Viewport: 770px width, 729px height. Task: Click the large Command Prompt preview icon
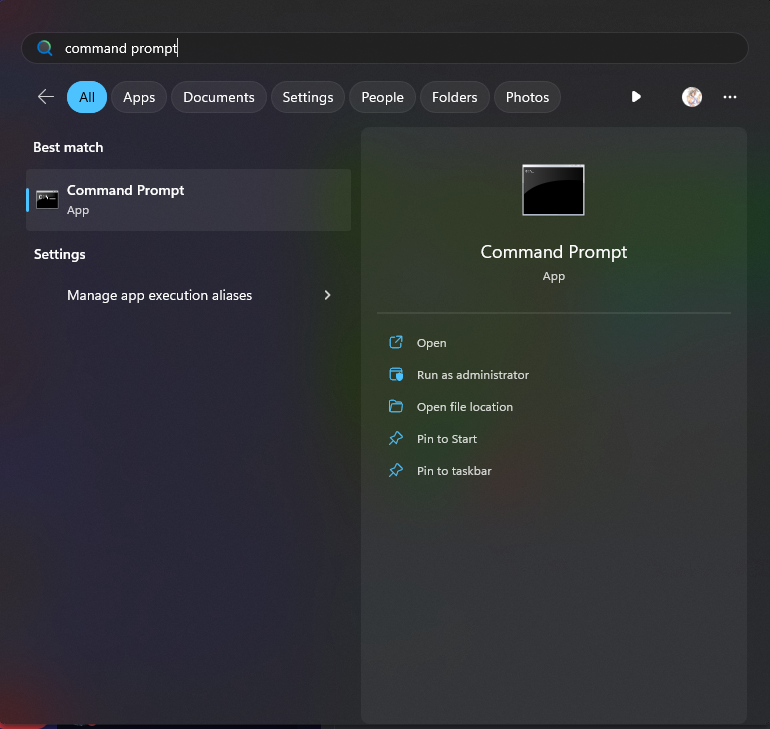(553, 190)
